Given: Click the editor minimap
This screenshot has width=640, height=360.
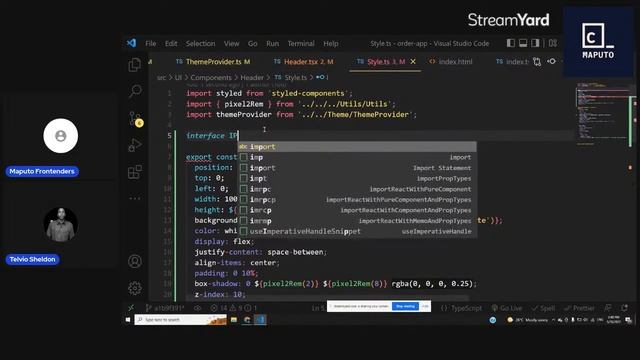Looking at the screenshot, I should 603,114.
